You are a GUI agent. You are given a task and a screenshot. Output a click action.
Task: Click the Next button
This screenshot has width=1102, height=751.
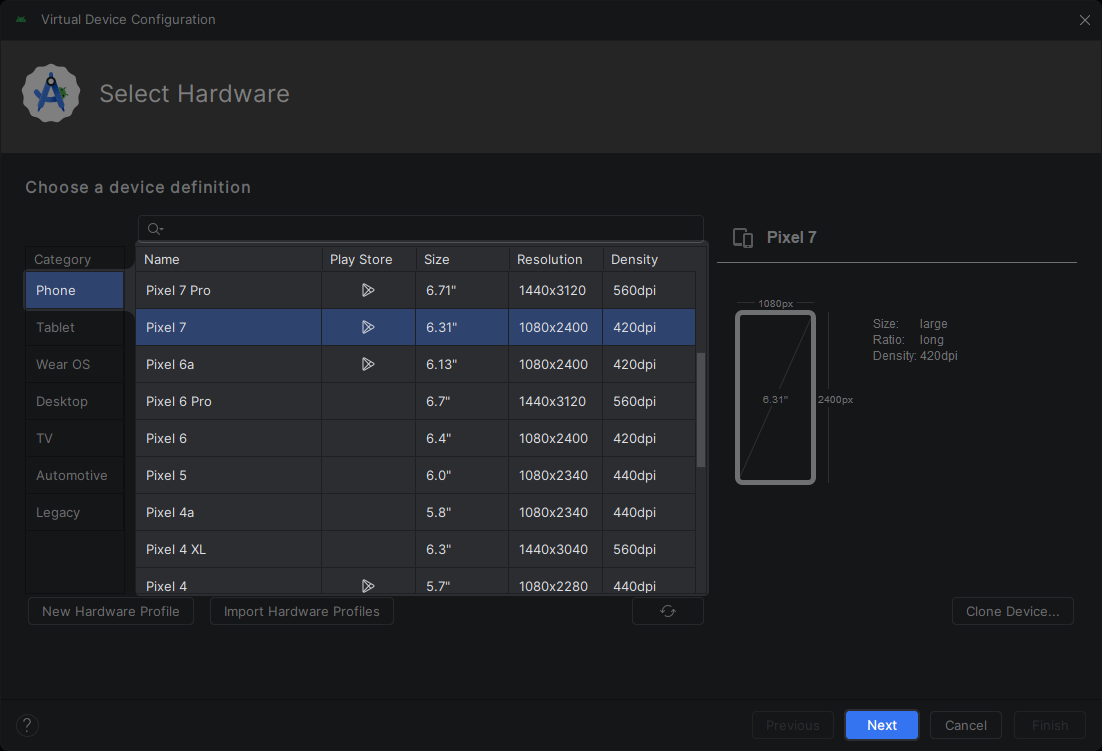[x=881, y=725]
